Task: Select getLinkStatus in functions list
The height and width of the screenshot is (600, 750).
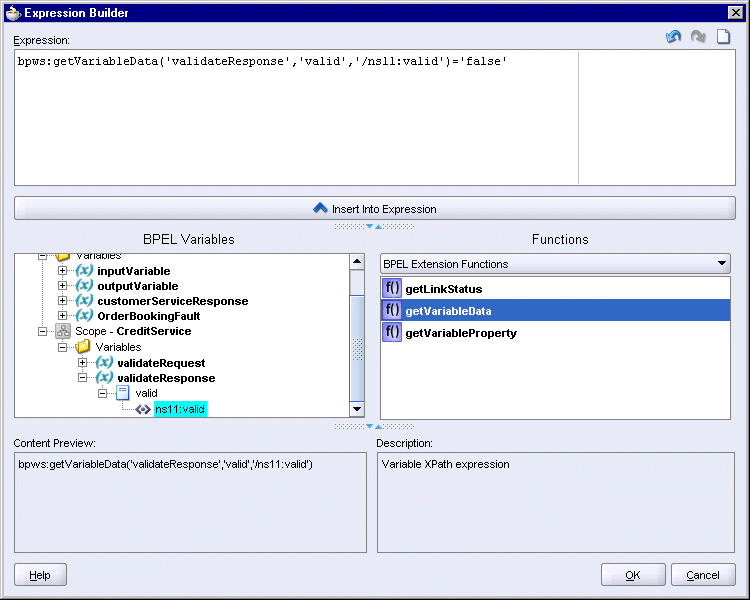Action: pos(555,289)
